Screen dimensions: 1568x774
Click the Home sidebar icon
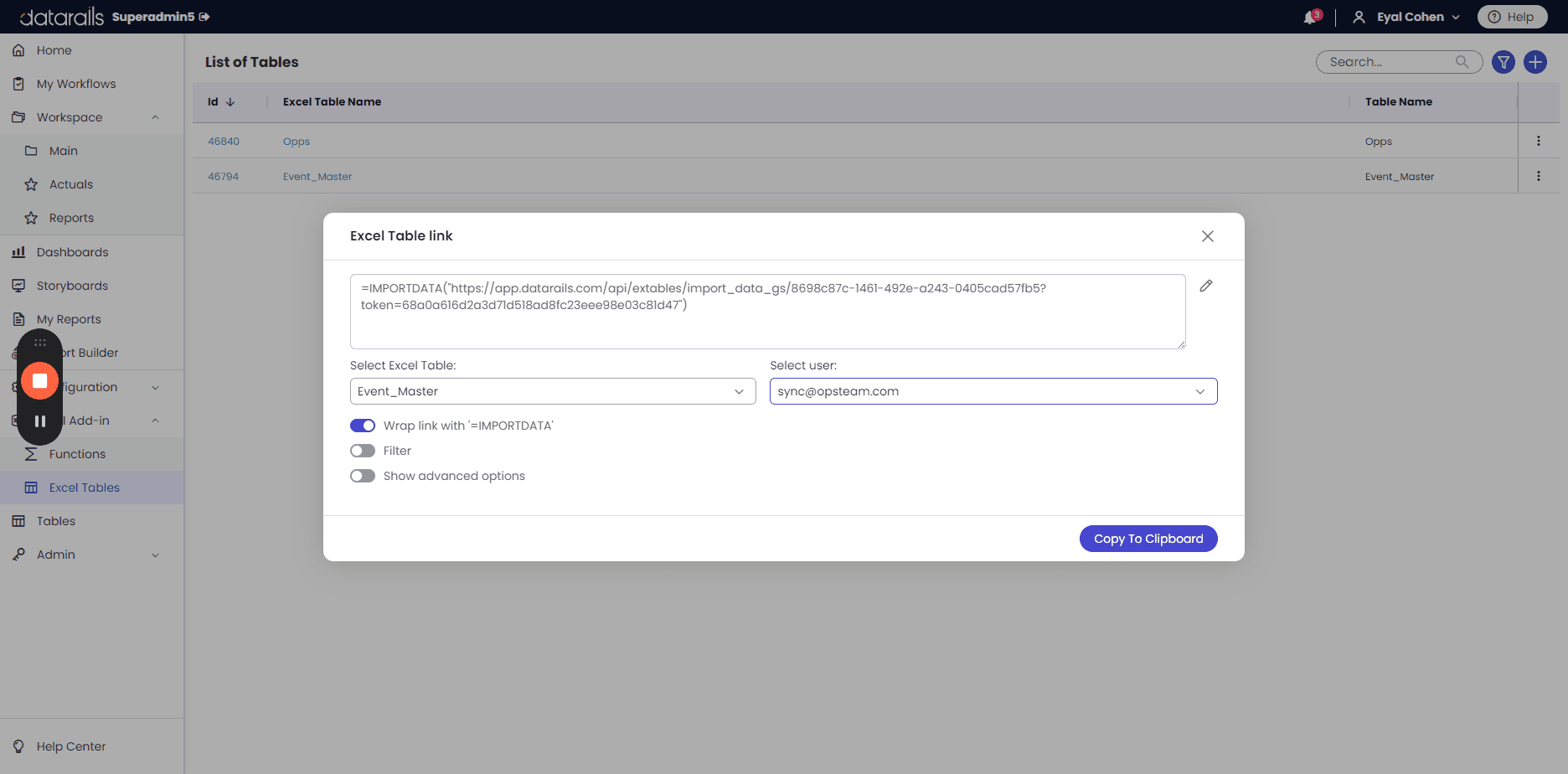click(18, 50)
